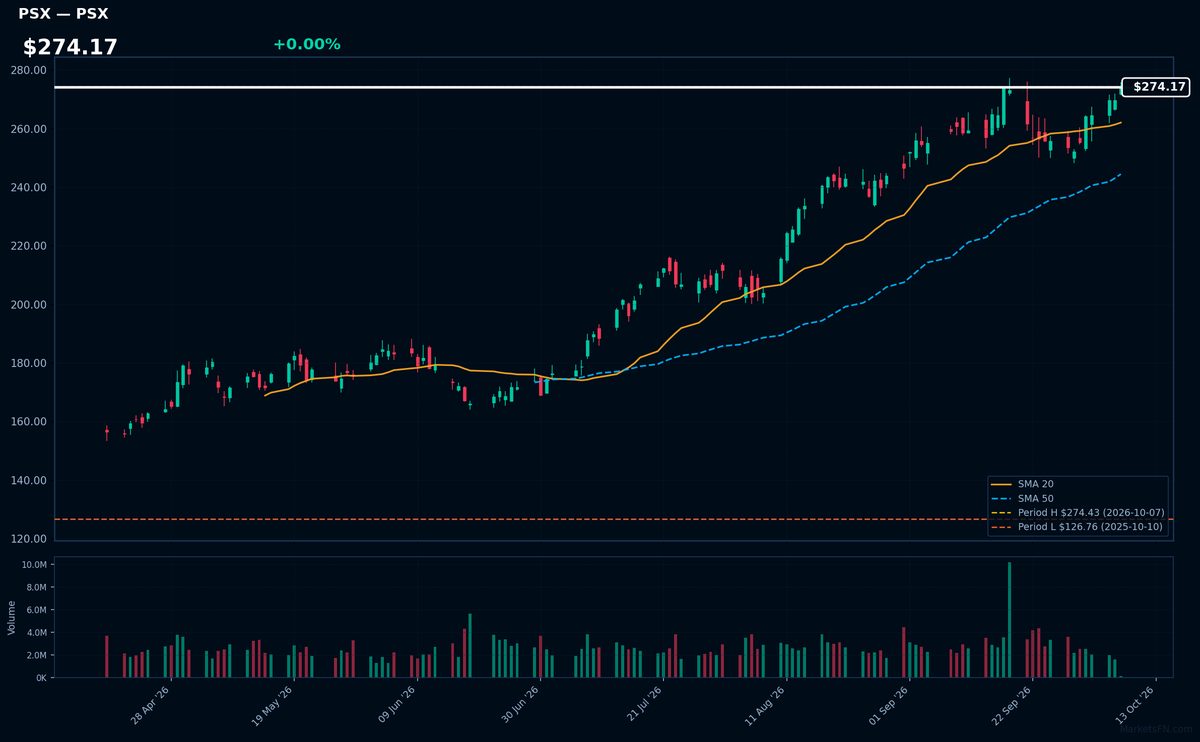Click the Volume axis title
The width and height of the screenshot is (1200, 742).
pyautogui.click(x=11, y=617)
